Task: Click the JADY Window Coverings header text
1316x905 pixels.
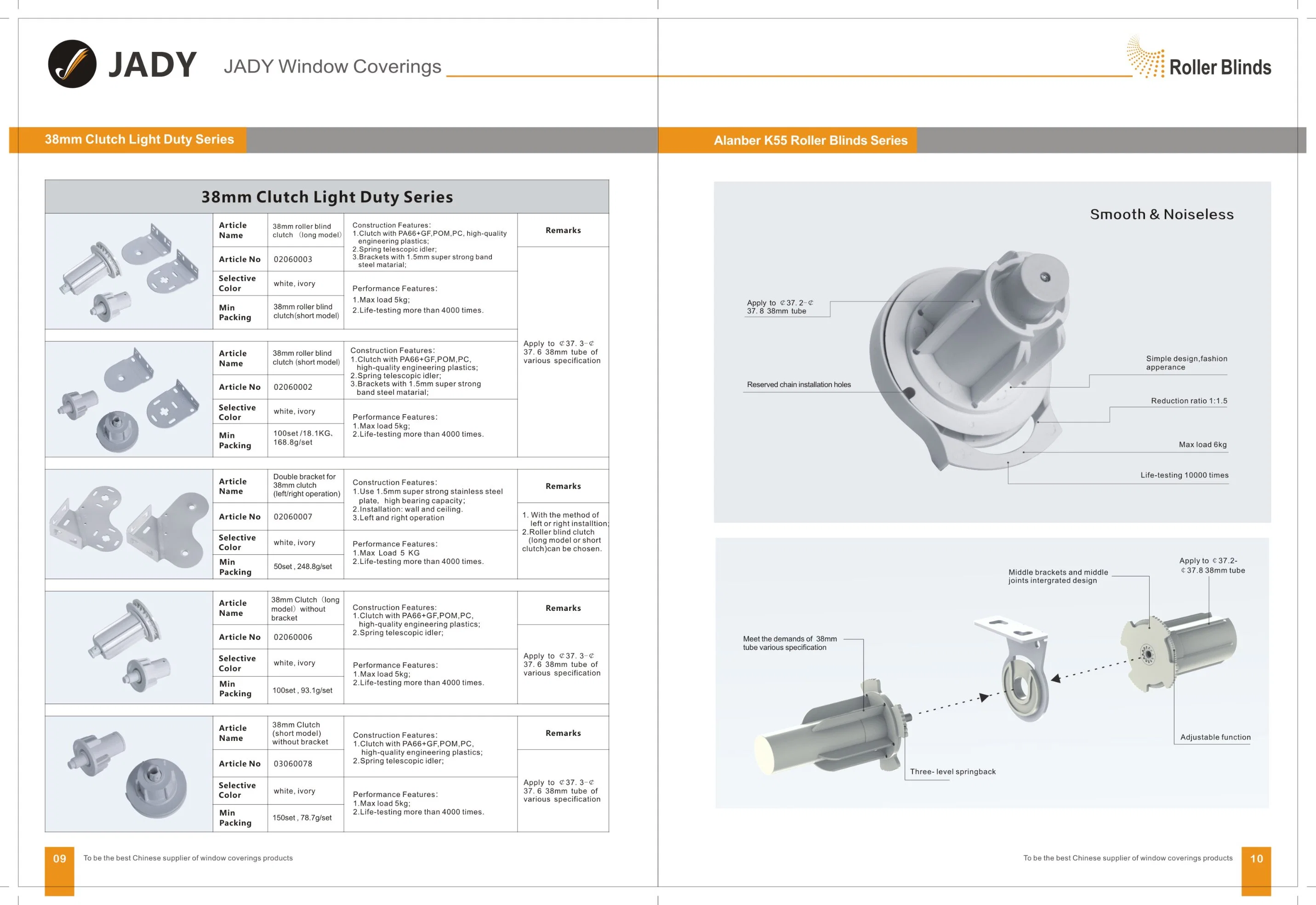Action: (x=332, y=66)
